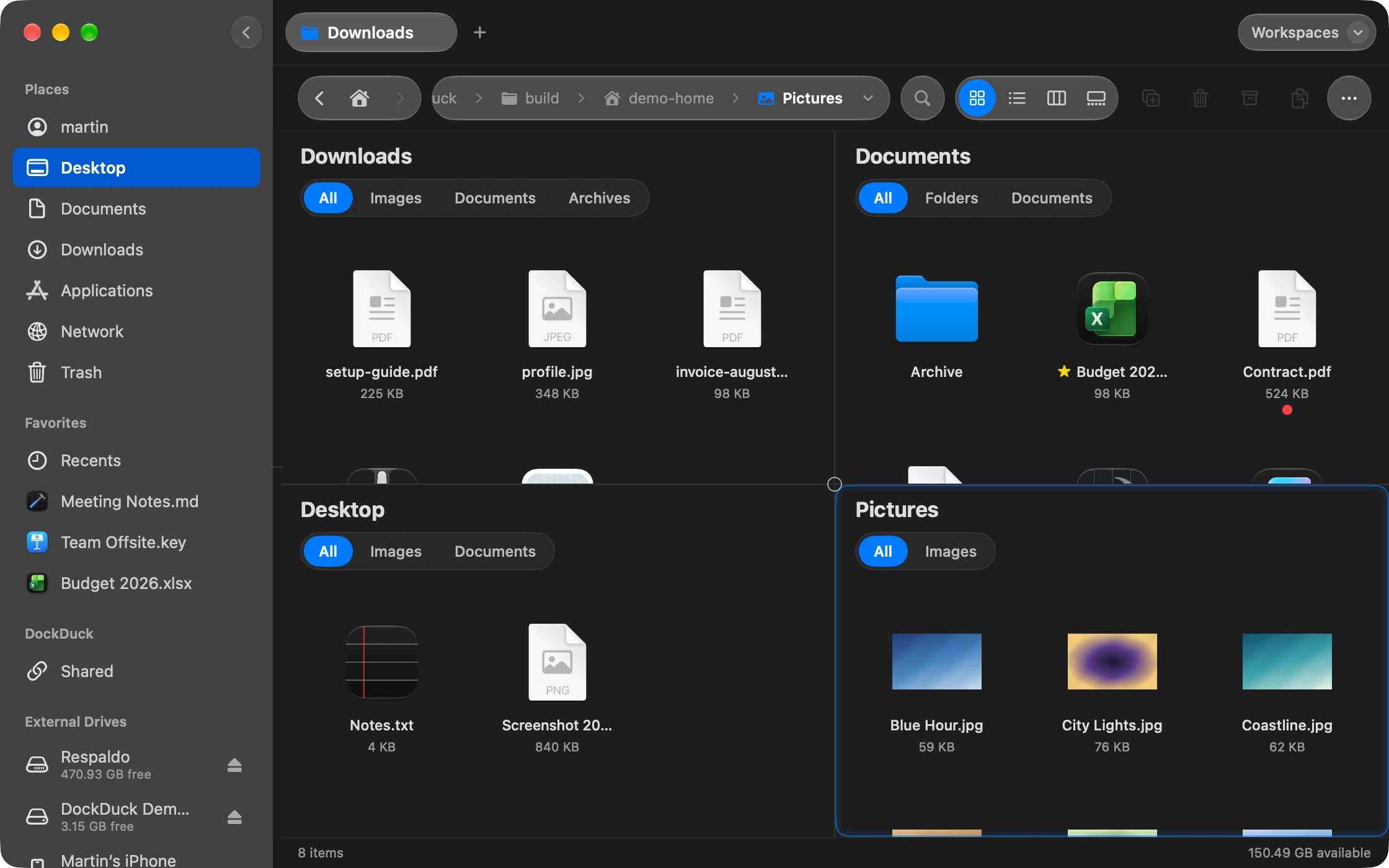Filter Downloads pane by Images
The width and height of the screenshot is (1389, 868).
coord(396,198)
